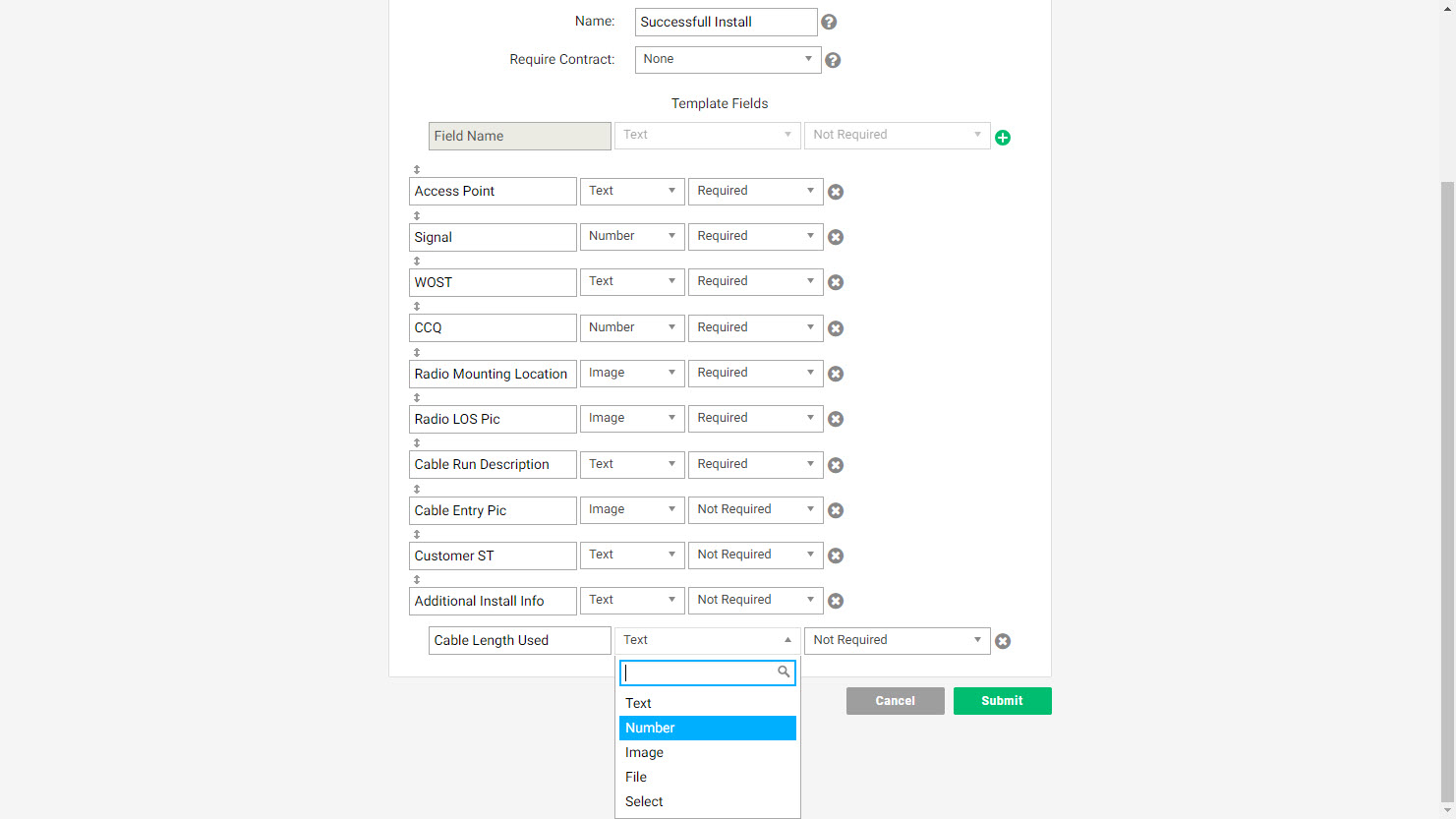1456x819 pixels.
Task: Focus the dropdown search box
Action: tap(708, 673)
